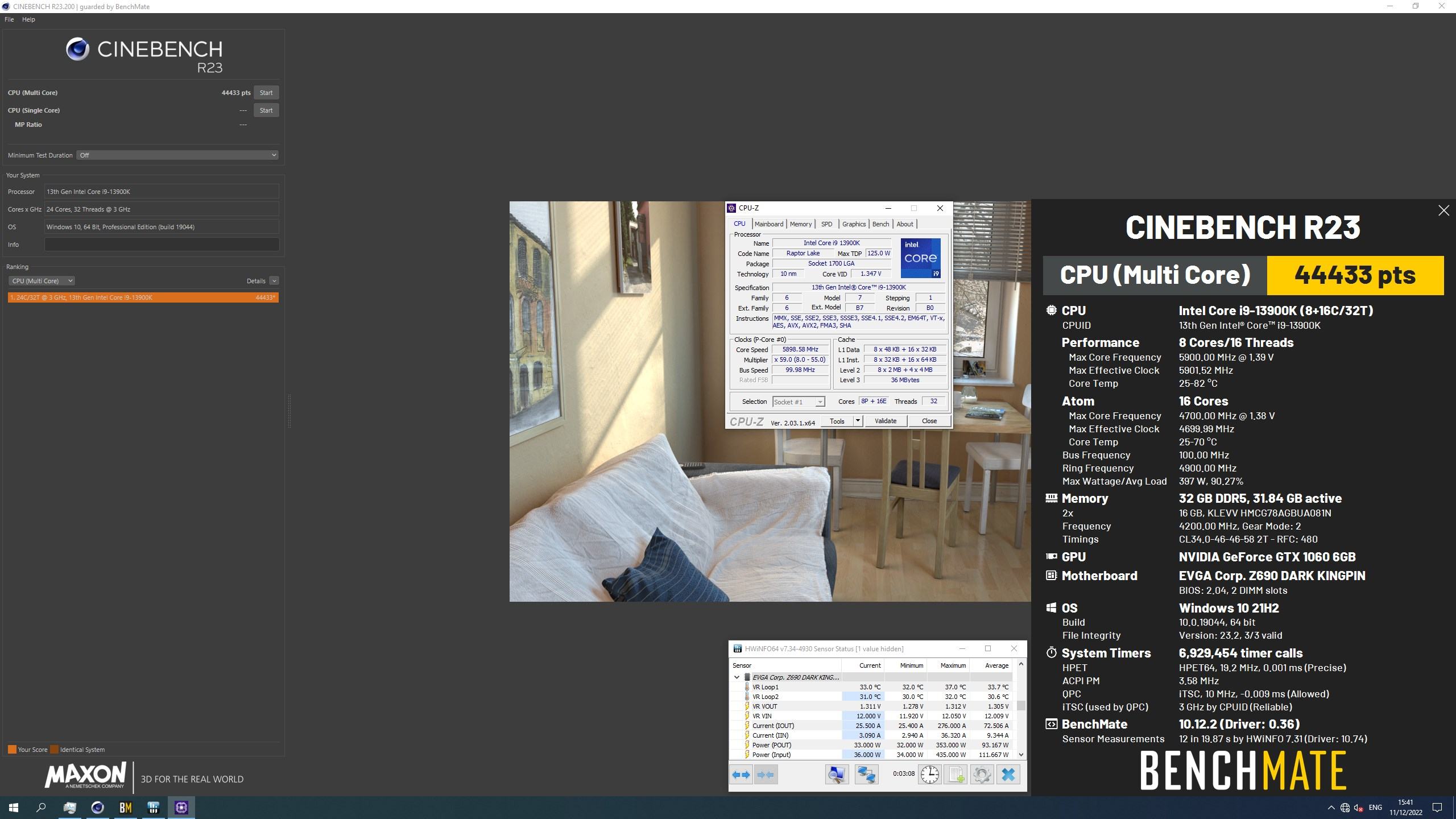Click CPU-Z Validate button
Viewport: 1456px width, 819px height.
(885, 421)
